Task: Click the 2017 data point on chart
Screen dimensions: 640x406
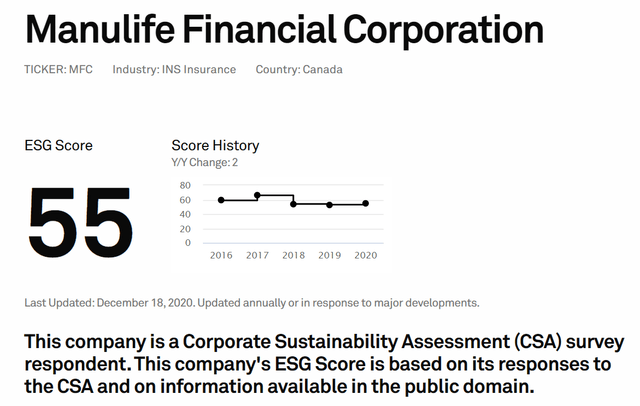Action: tap(257, 195)
